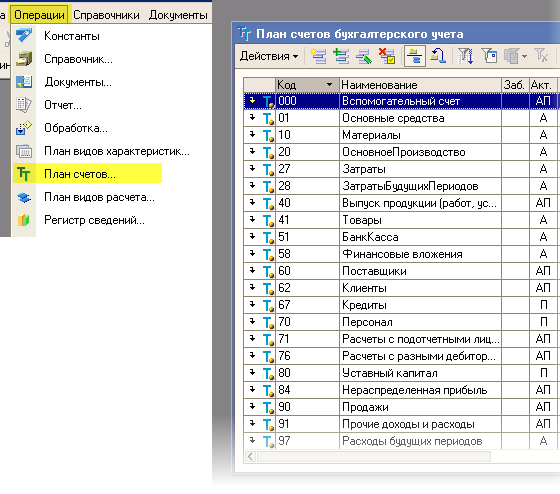Click the go to parent level icon
The height and width of the screenshot is (494, 560).
[x=438, y=56]
